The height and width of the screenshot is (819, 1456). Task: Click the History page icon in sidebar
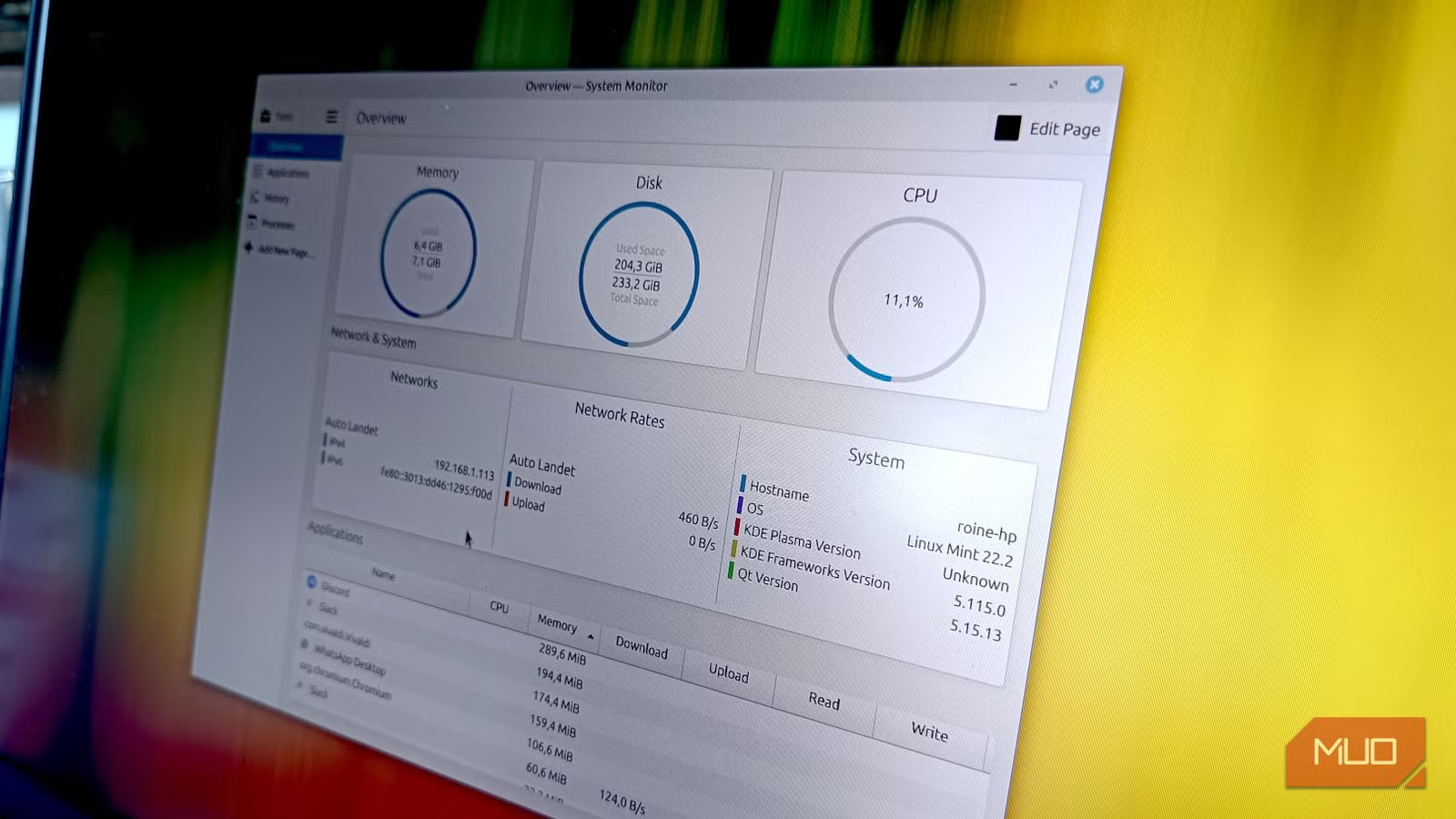(255, 197)
